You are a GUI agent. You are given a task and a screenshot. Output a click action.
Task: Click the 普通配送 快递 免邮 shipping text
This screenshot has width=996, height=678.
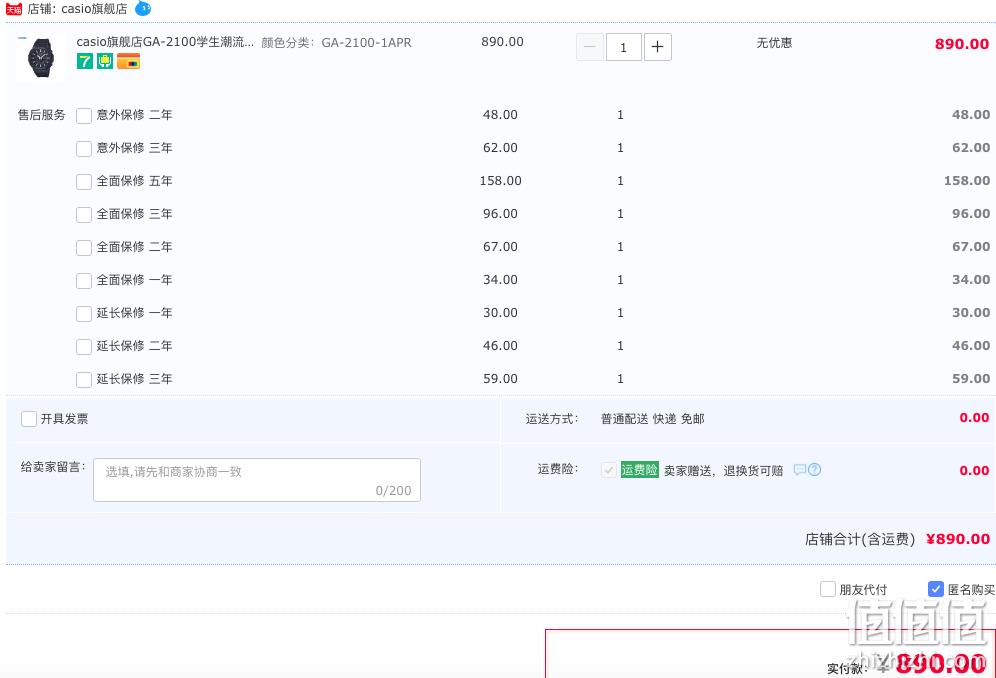[652, 419]
